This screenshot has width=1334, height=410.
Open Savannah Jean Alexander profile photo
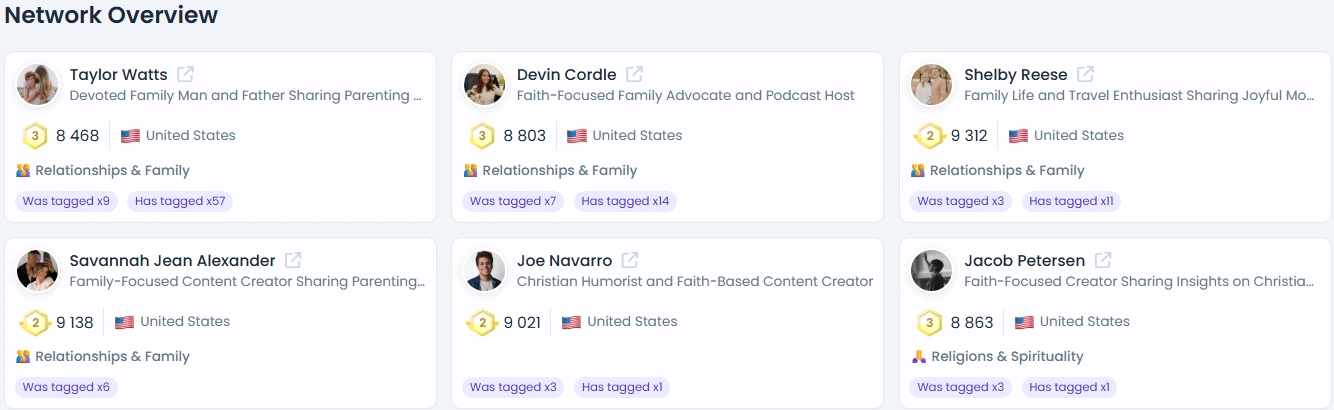37,271
